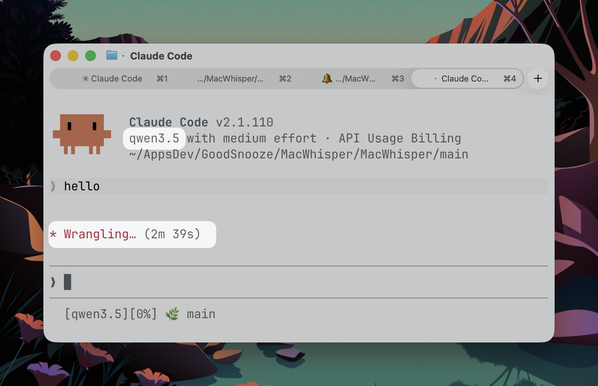Focus the prompt input cursor field
The height and width of the screenshot is (386, 598).
point(299,282)
